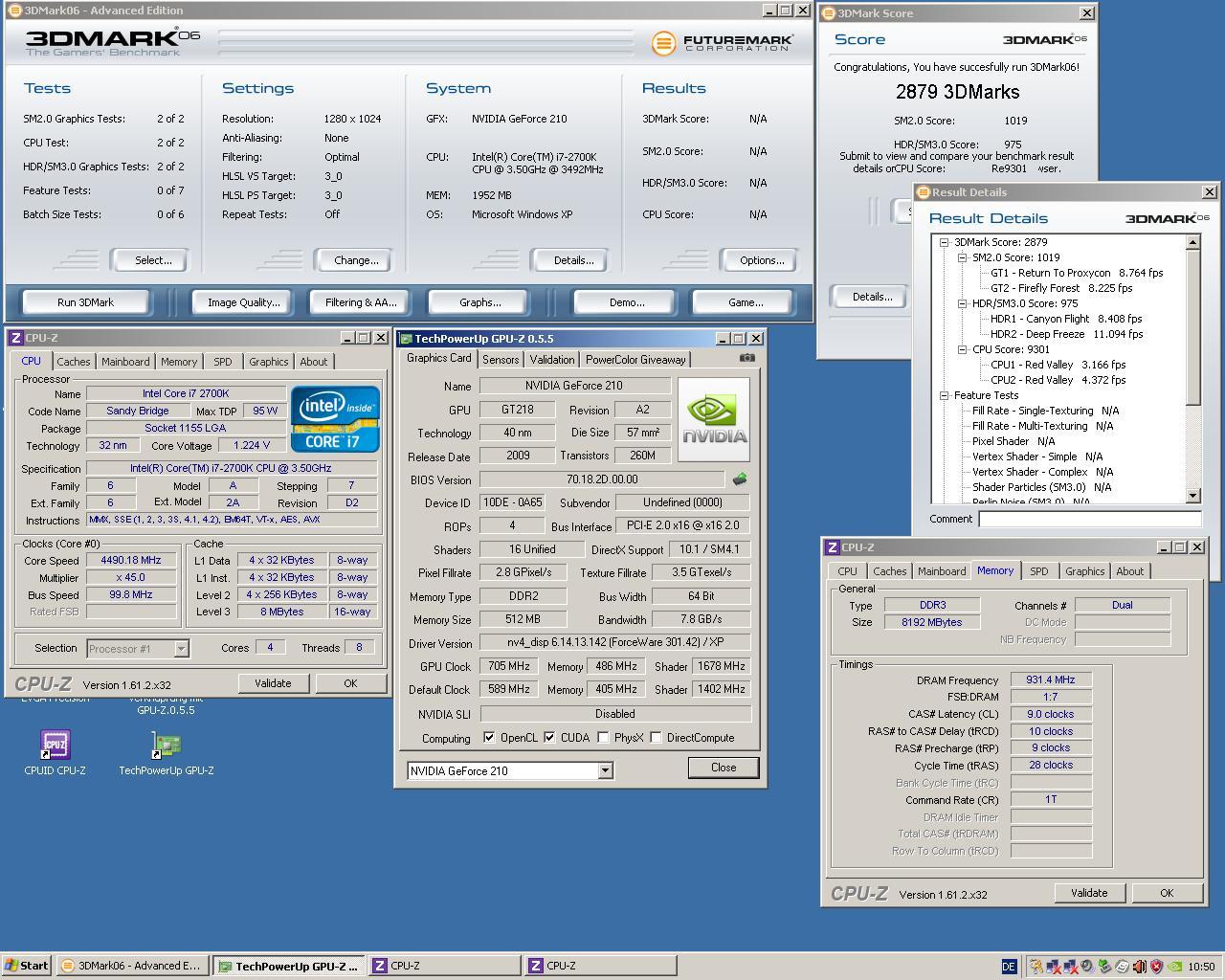
Task: Click the first disconnected network tray icon
Action: click(x=1053, y=967)
